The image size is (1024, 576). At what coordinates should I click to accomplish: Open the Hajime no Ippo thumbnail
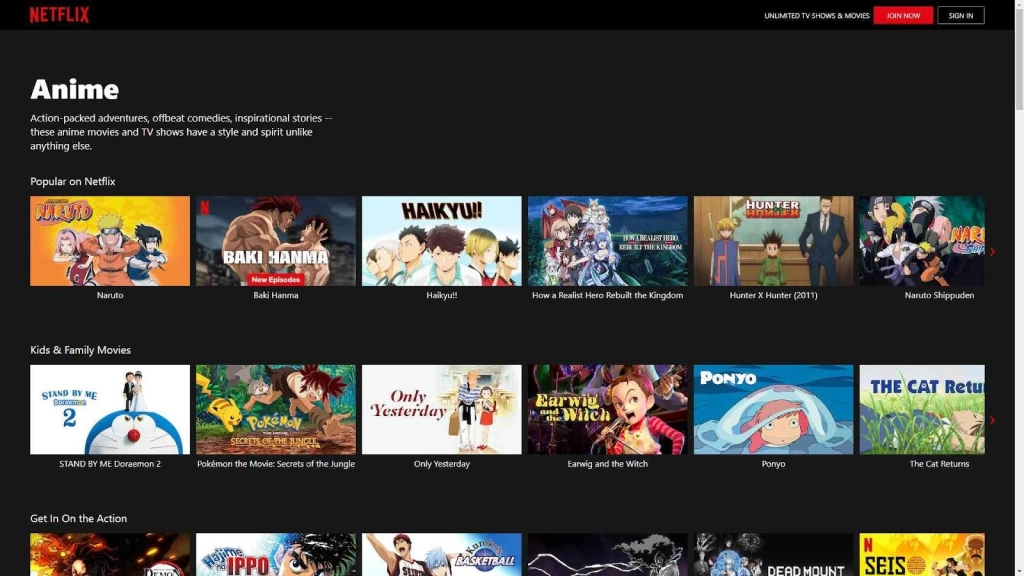[276, 554]
